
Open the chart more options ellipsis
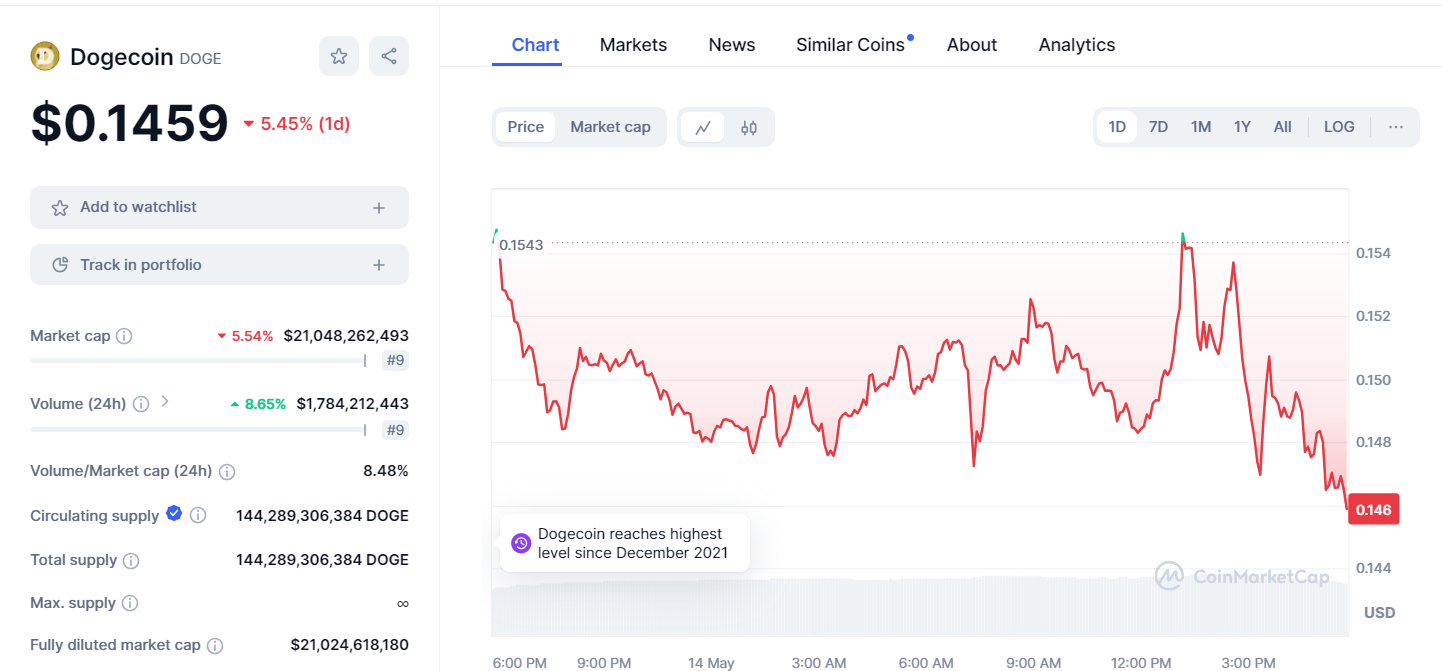1396,127
